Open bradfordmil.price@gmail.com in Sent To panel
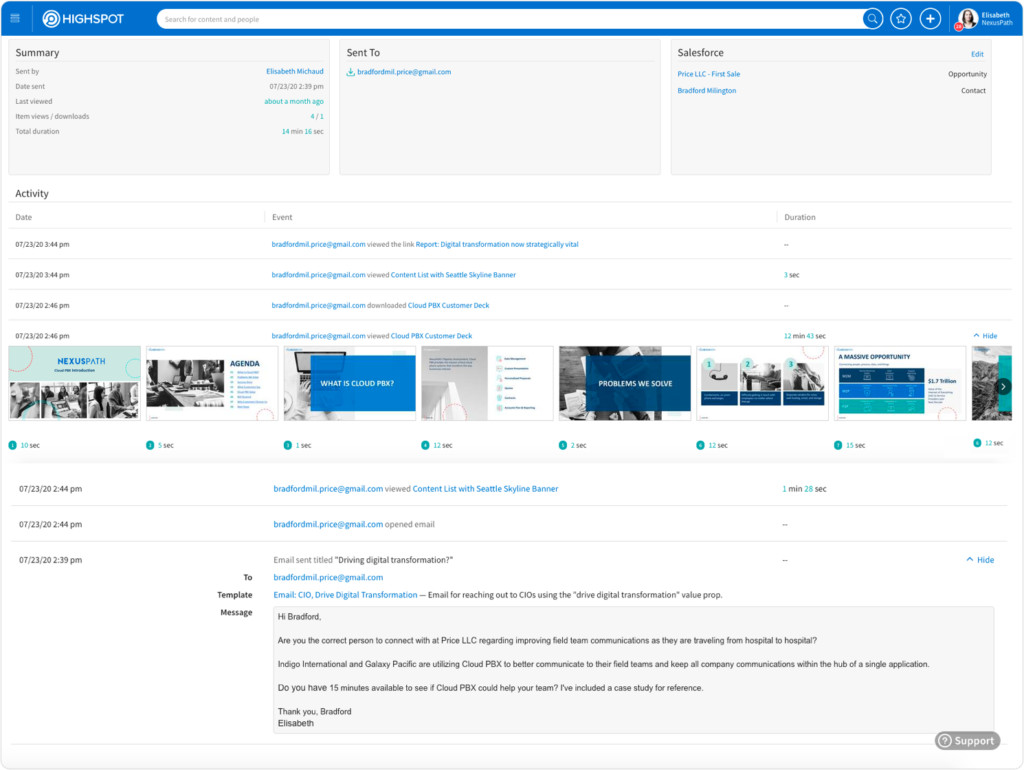The height and width of the screenshot is (770, 1024). [x=404, y=72]
